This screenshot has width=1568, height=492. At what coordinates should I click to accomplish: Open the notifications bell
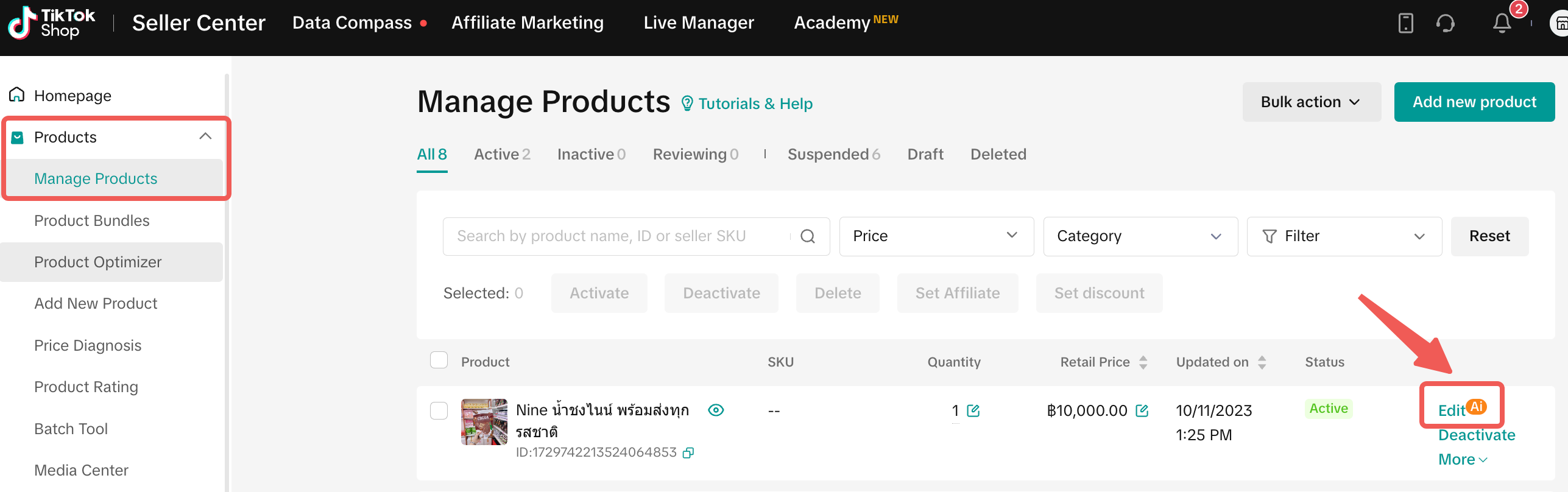point(1502,23)
